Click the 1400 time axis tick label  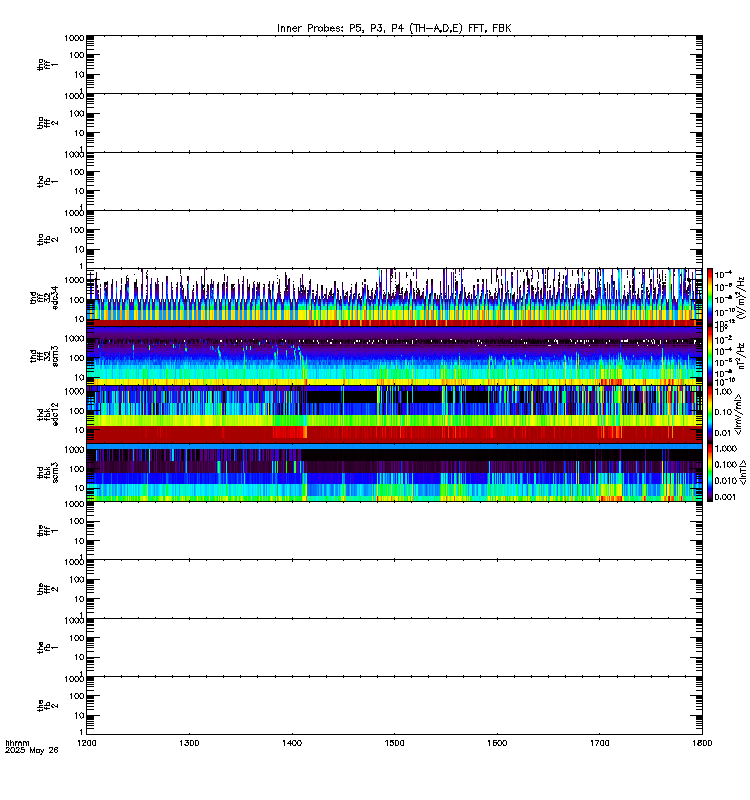coord(292,743)
